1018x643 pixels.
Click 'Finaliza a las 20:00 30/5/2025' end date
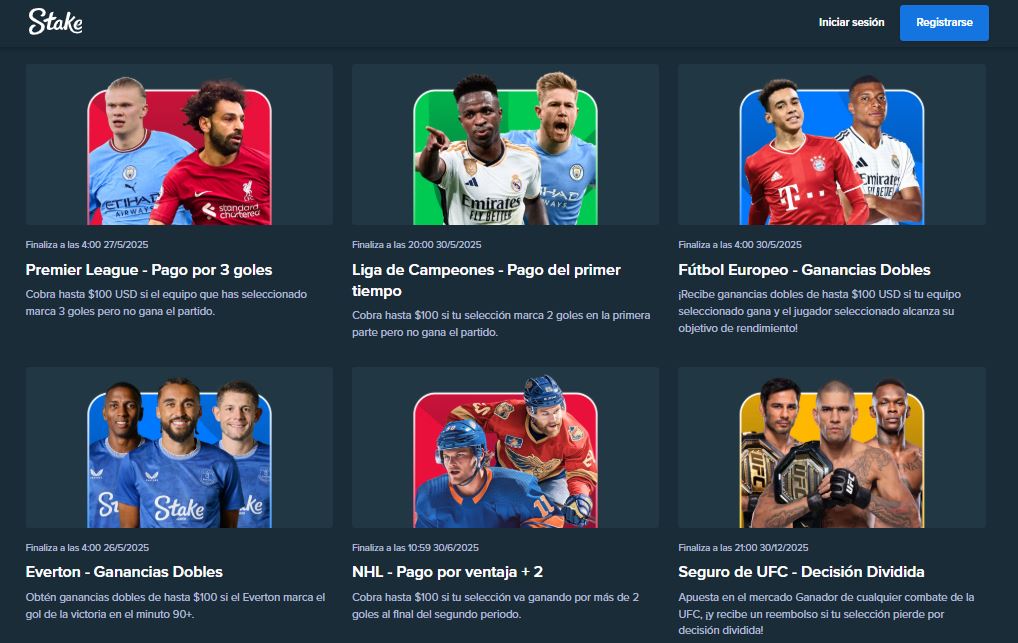(x=417, y=245)
